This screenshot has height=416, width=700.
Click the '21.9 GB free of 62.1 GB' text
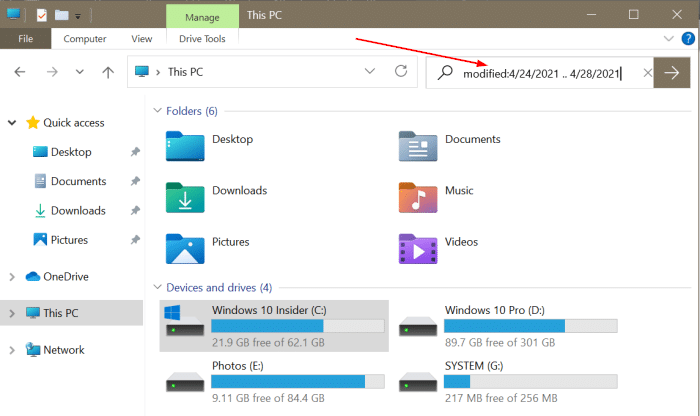(x=268, y=342)
